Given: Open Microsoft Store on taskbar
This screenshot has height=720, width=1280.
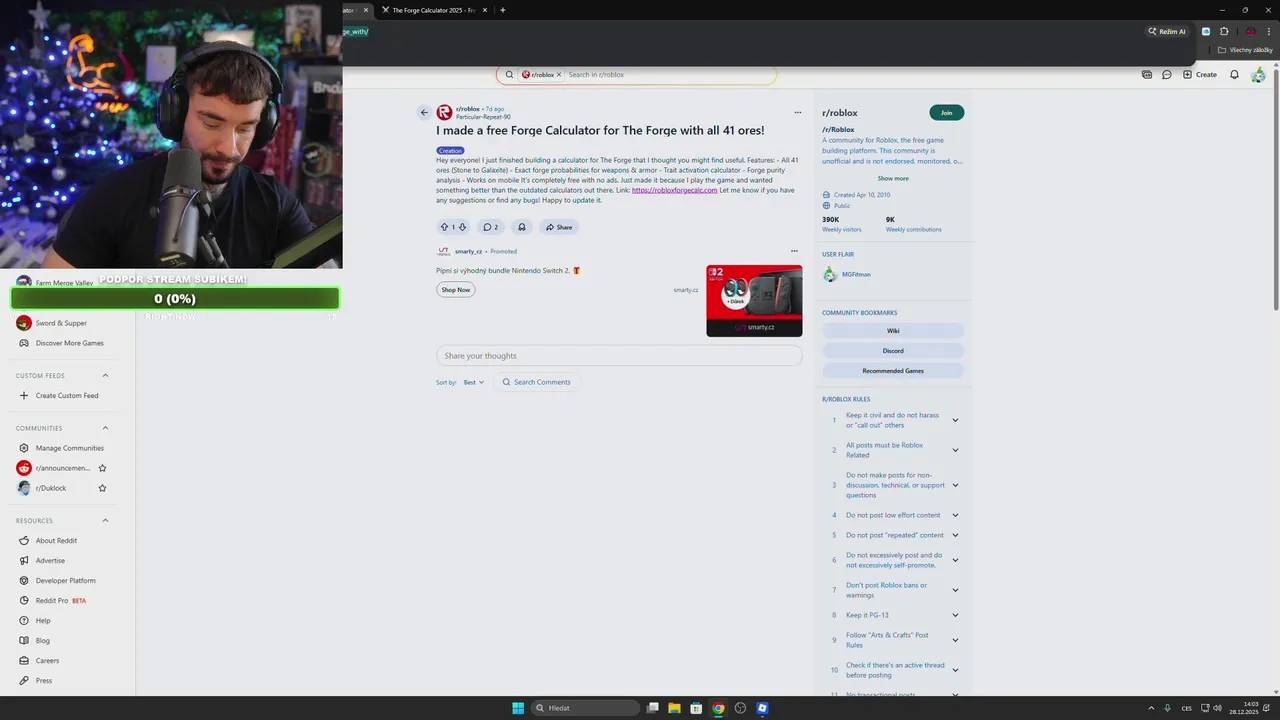Looking at the screenshot, I should tap(696, 708).
